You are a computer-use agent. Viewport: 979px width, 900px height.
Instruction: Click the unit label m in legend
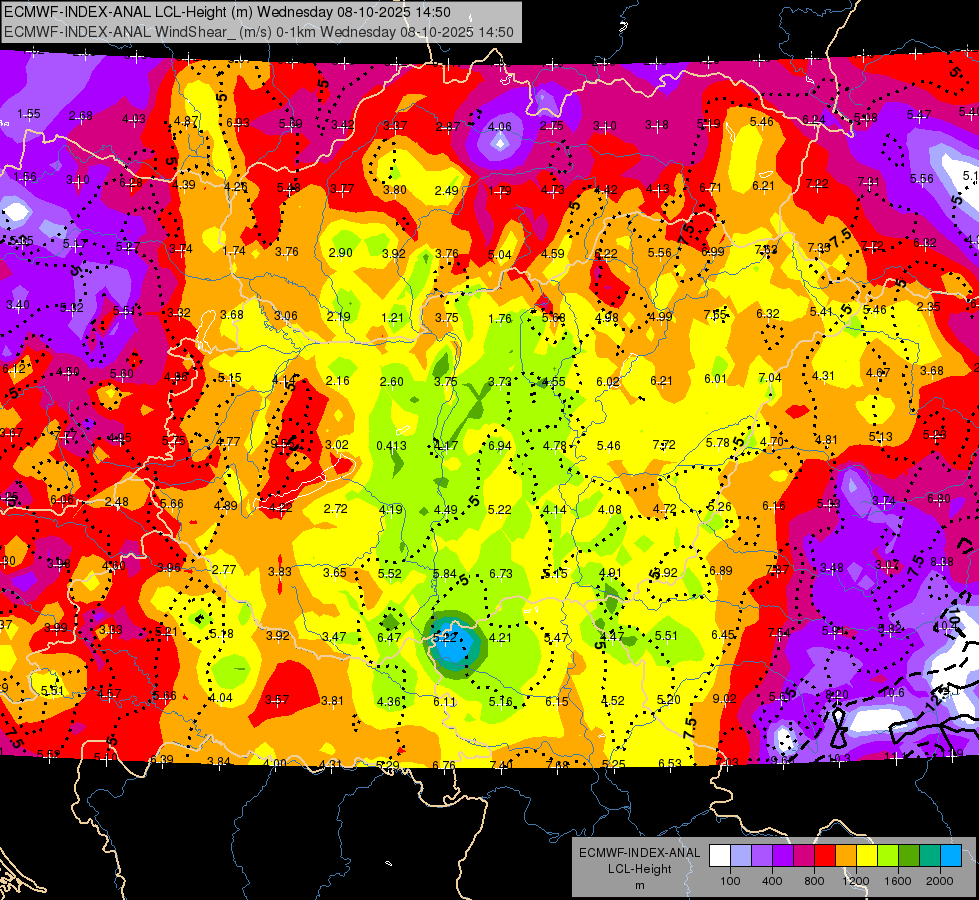pos(639,886)
